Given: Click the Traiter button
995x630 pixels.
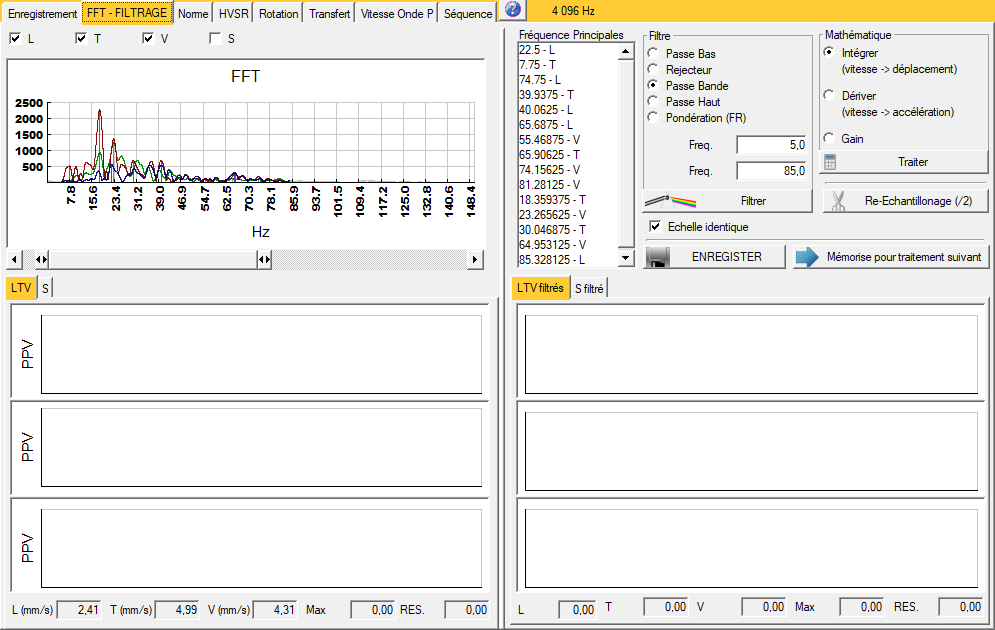Looking at the screenshot, I should [x=905, y=162].
